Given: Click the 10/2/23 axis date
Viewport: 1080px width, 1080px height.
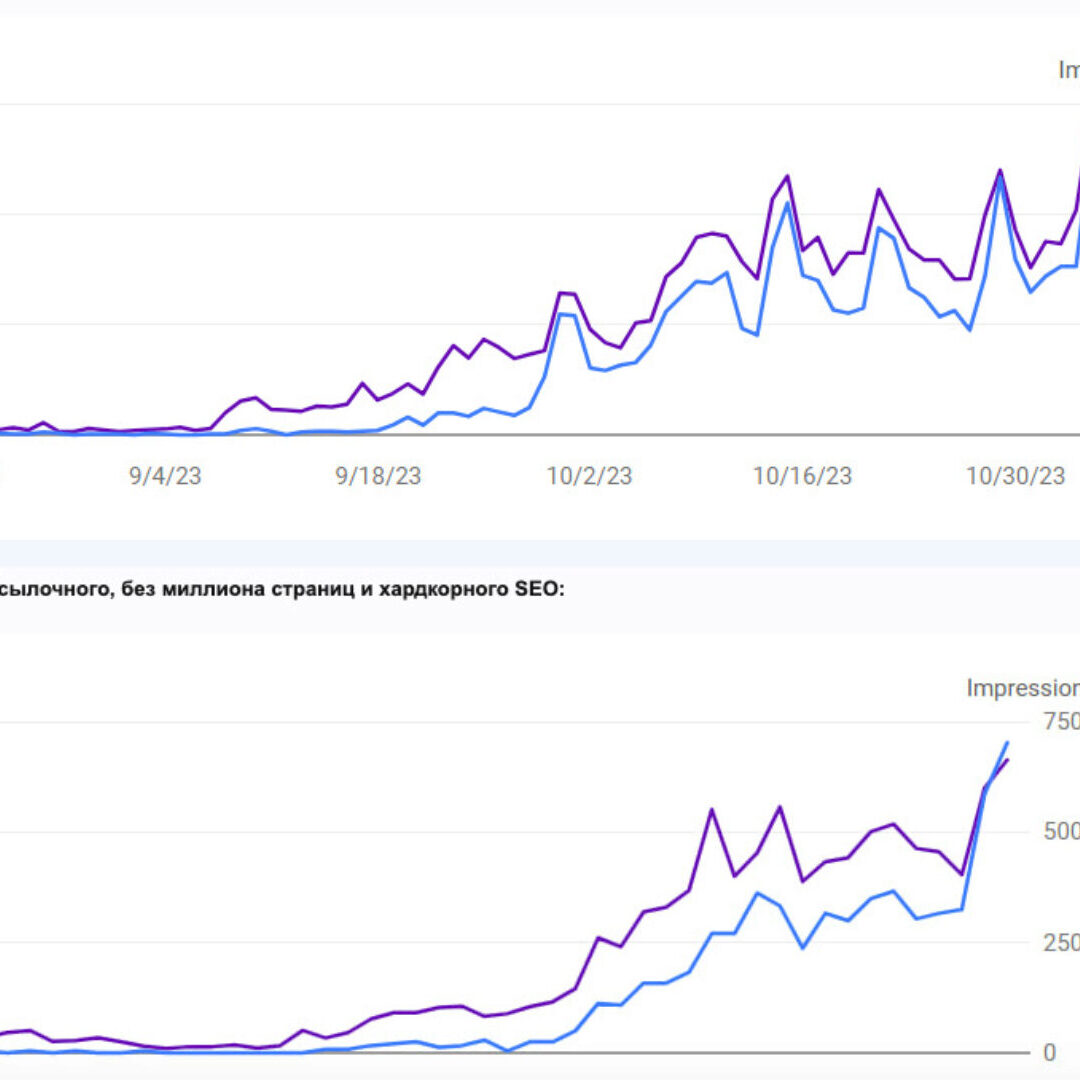Looking at the screenshot, I should click(589, 476).
